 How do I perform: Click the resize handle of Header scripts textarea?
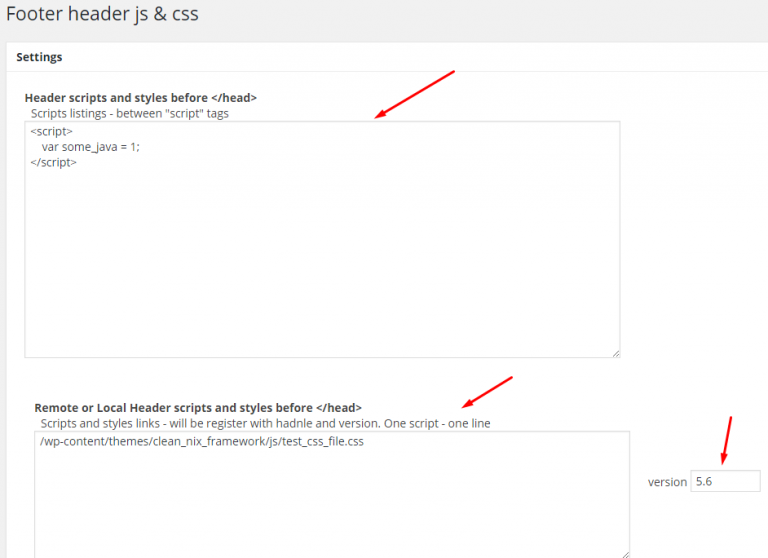616,354
